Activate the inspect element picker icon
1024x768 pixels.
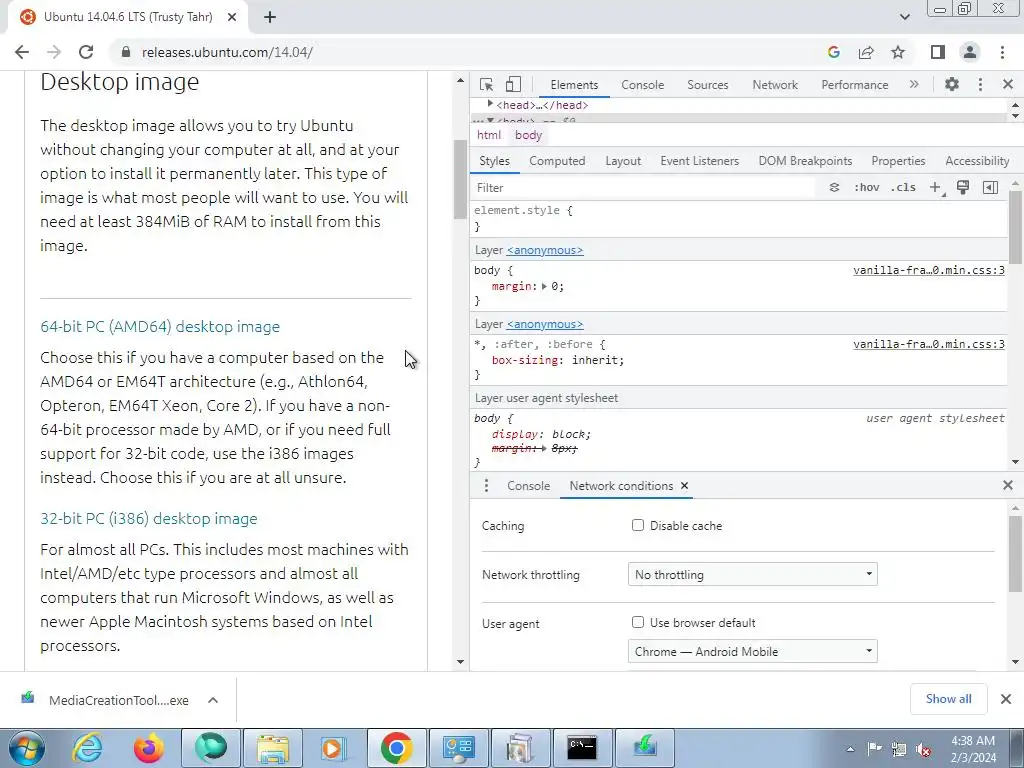pos(486,84)
